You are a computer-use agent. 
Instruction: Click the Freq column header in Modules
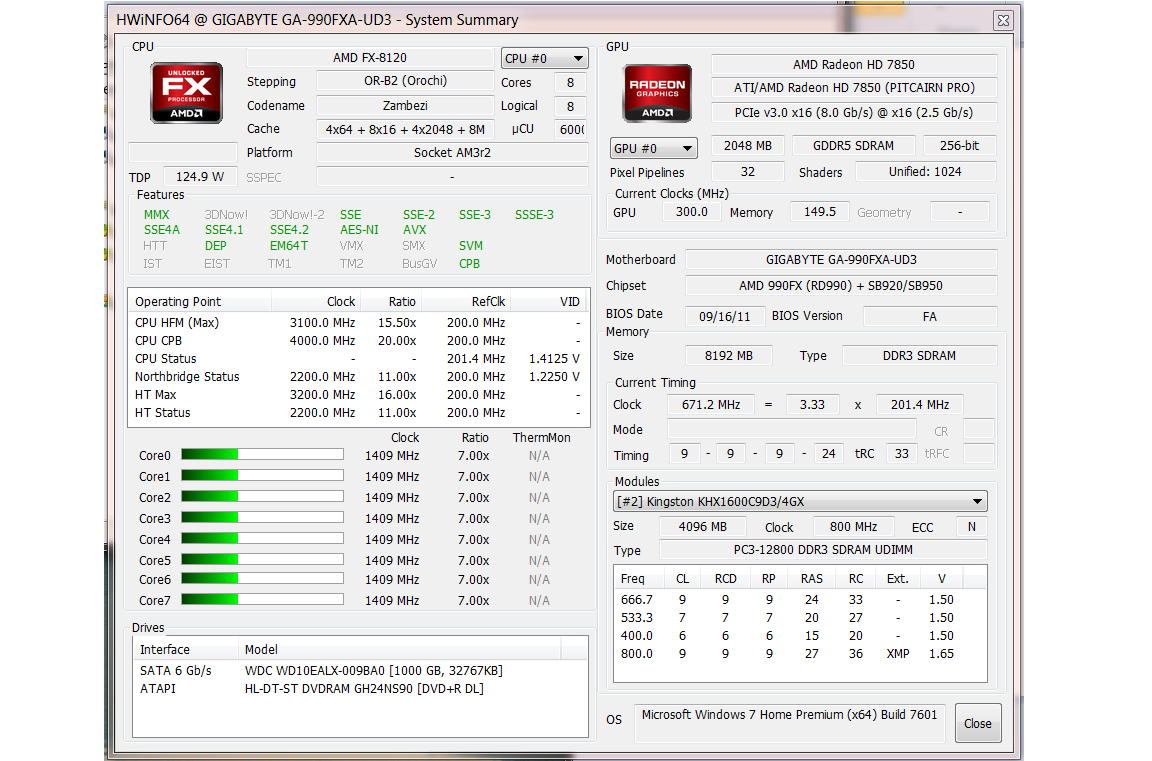(638, 579)
